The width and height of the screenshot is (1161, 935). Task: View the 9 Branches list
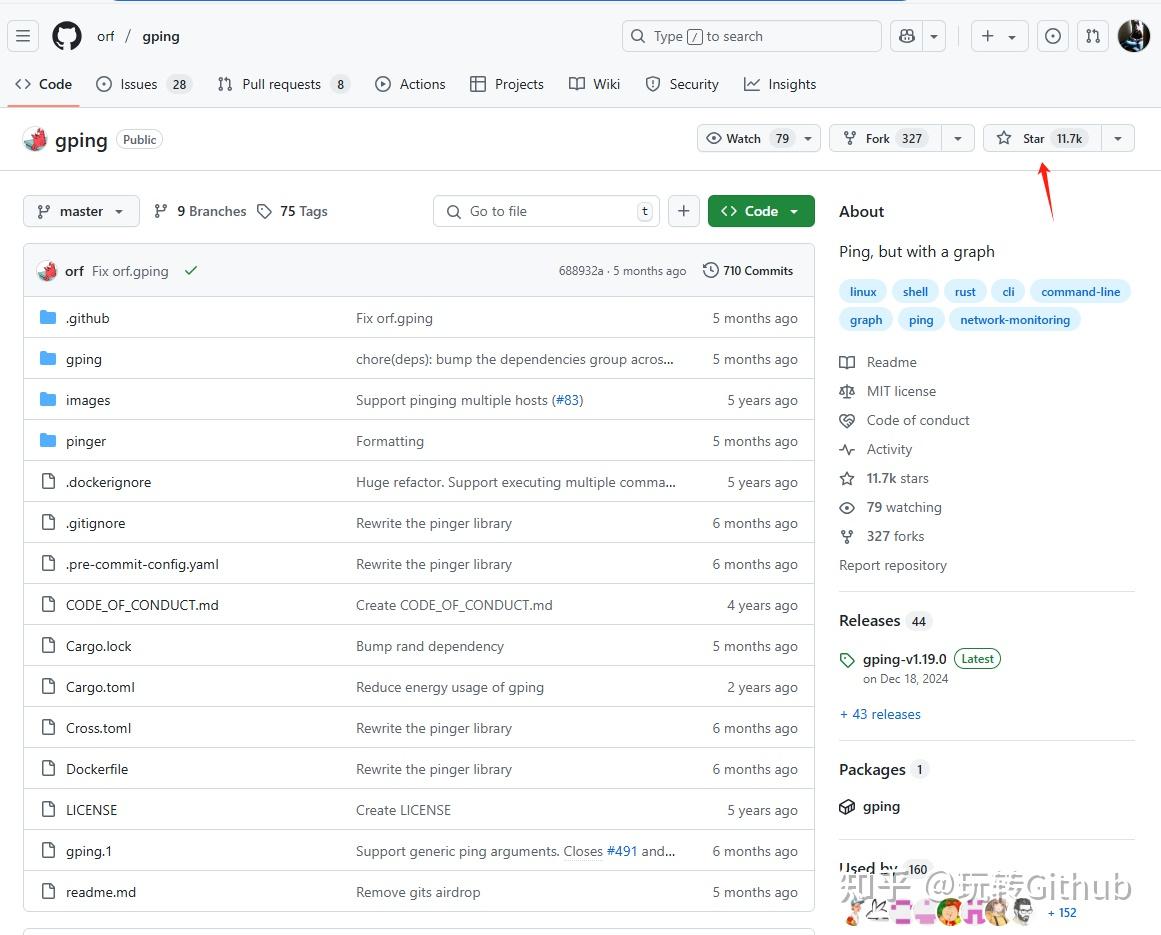point(200,211)
